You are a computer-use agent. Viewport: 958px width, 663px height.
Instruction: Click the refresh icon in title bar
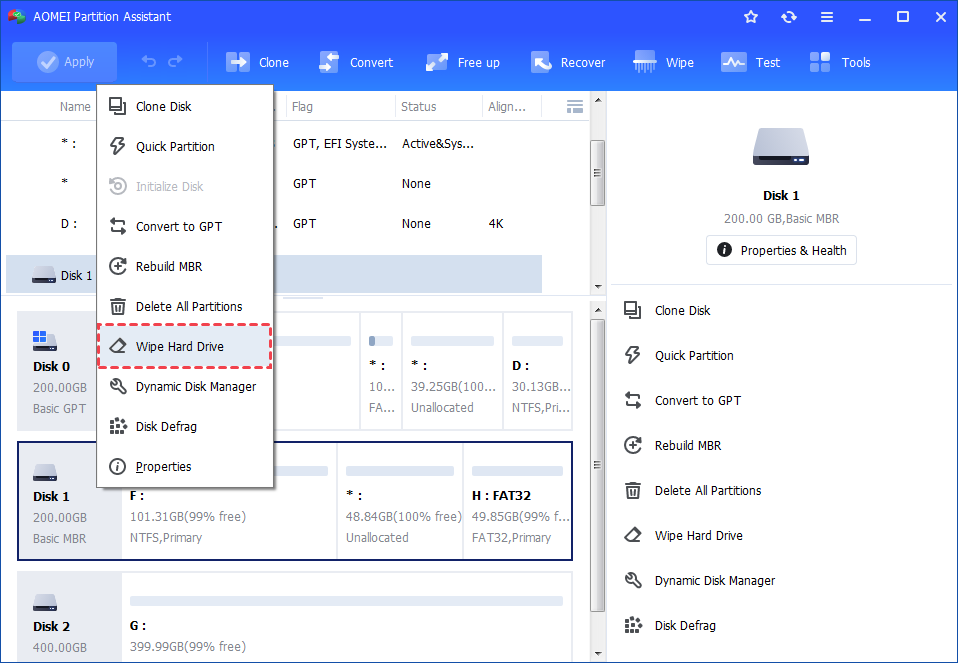pos(789,17)
